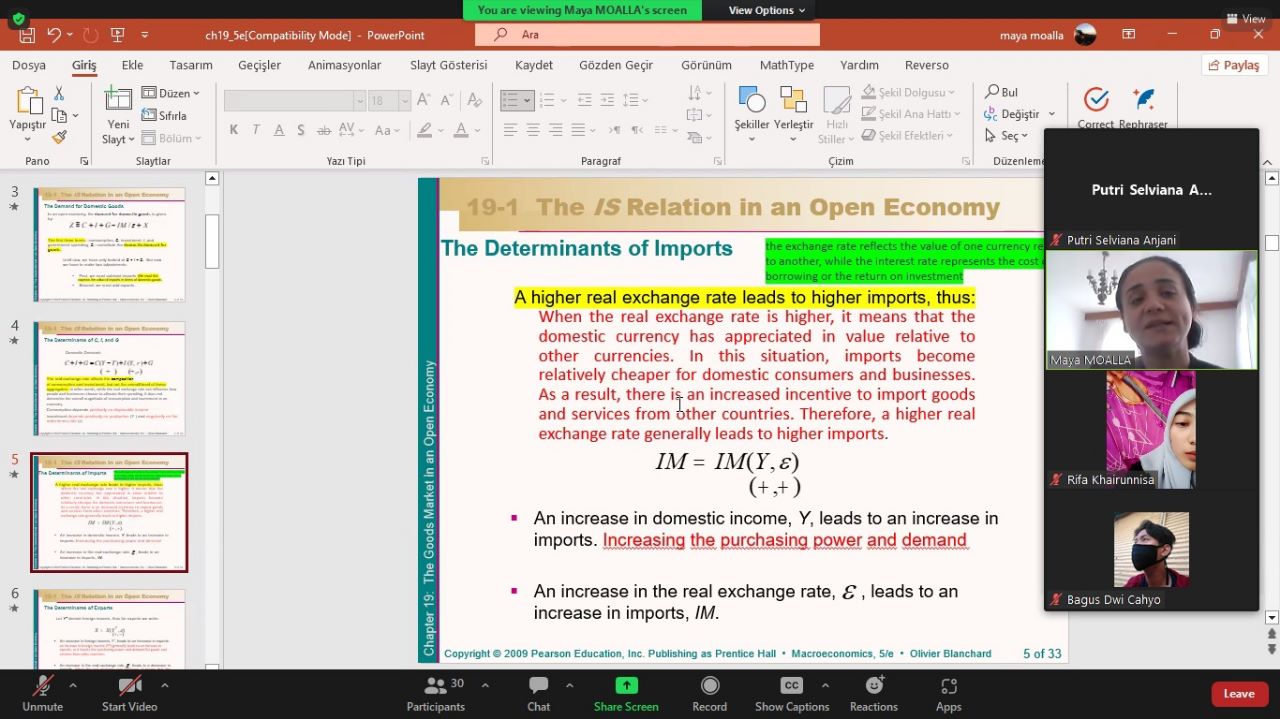Copy selection with the copy icon
Image resolution: width=1280 pixels, height=719 pixels.
(59, 115)
